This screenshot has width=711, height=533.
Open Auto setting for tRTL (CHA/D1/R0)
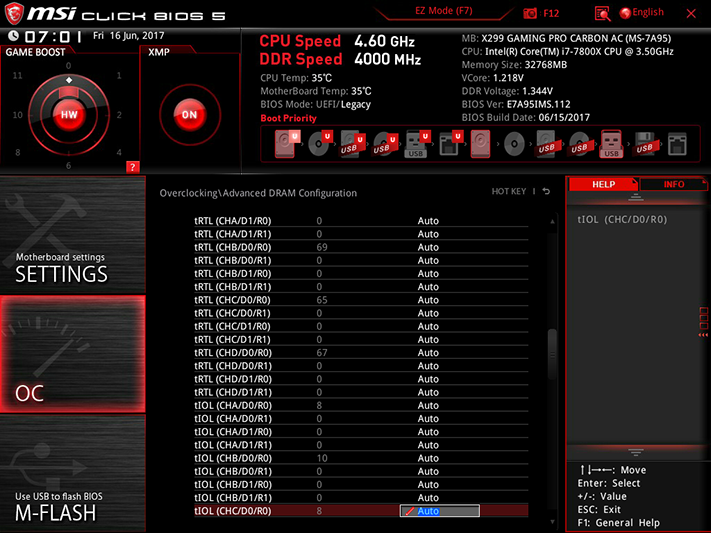(x=428, y=221)
